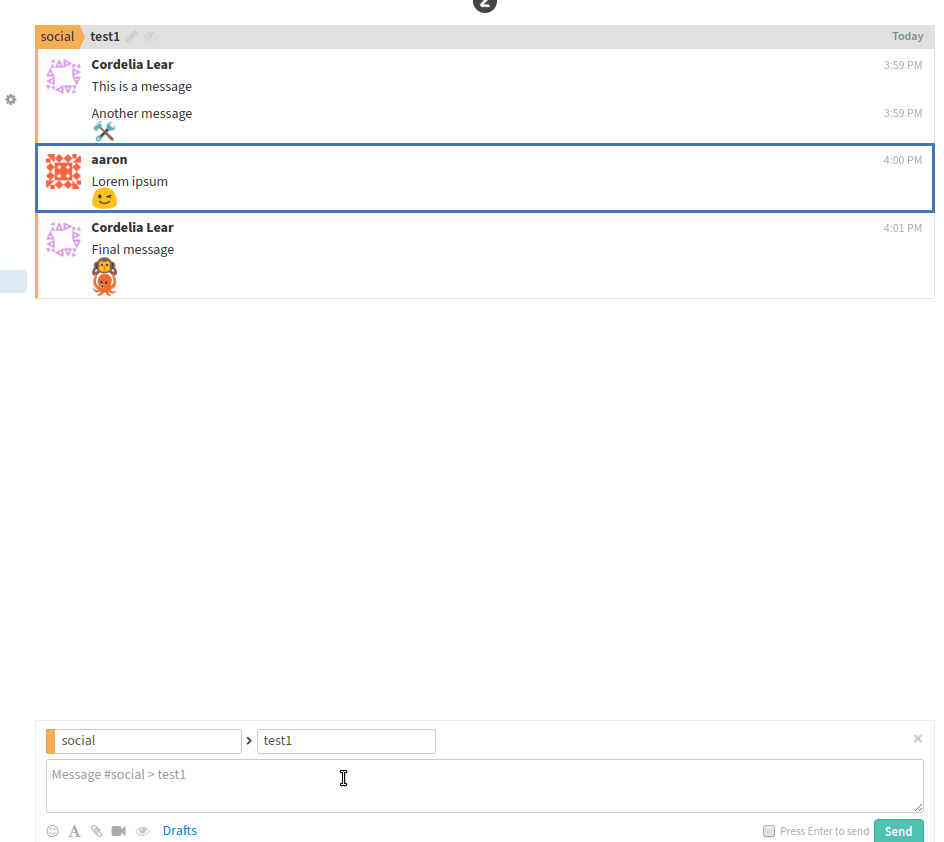Screen dimensions: 944x842
Task: Click Cordelia Lear name above 'Final message'
Action: click(132, 228)
